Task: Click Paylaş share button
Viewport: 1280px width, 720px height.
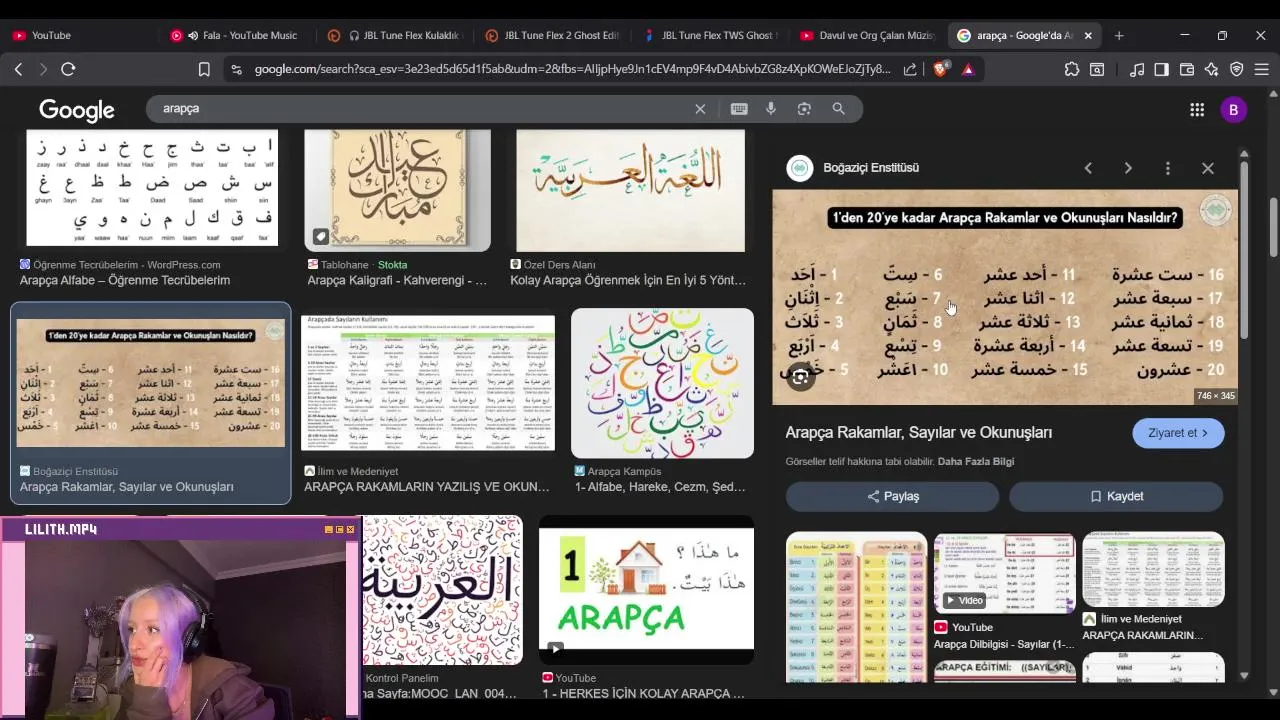Action: 892,496
